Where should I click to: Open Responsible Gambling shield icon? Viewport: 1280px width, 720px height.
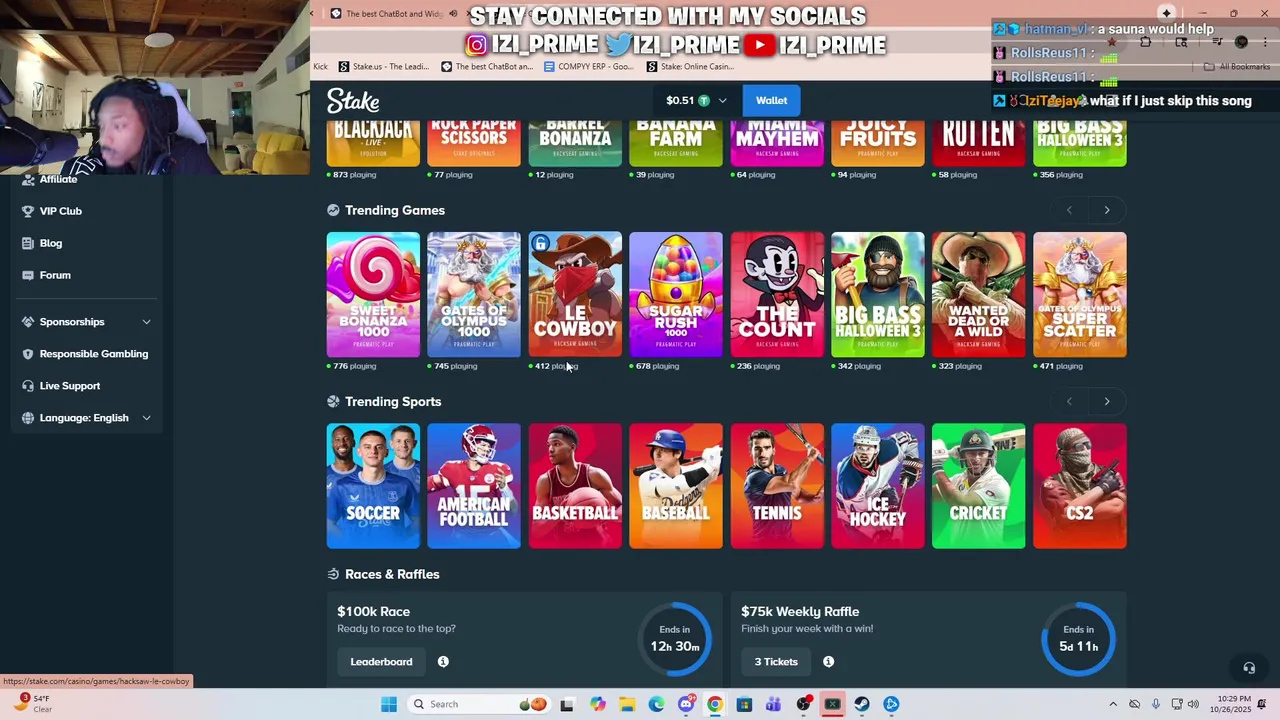pos(28,354)
